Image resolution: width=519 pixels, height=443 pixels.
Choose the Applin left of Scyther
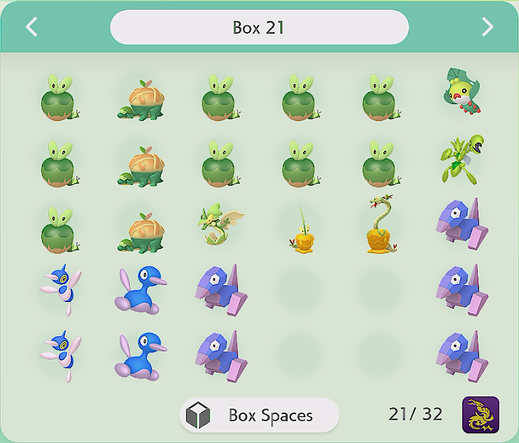point(382,163)
